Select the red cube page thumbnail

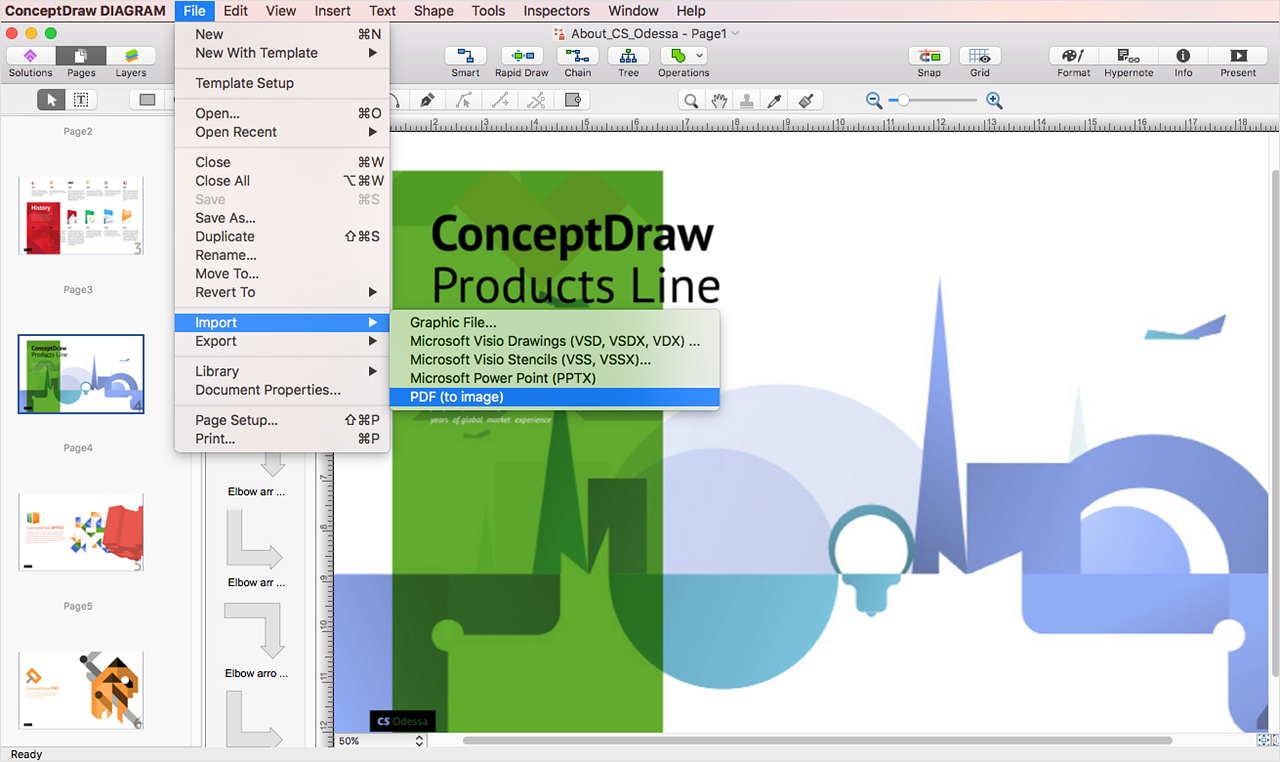pyautogui.click(x=81, y=532)
